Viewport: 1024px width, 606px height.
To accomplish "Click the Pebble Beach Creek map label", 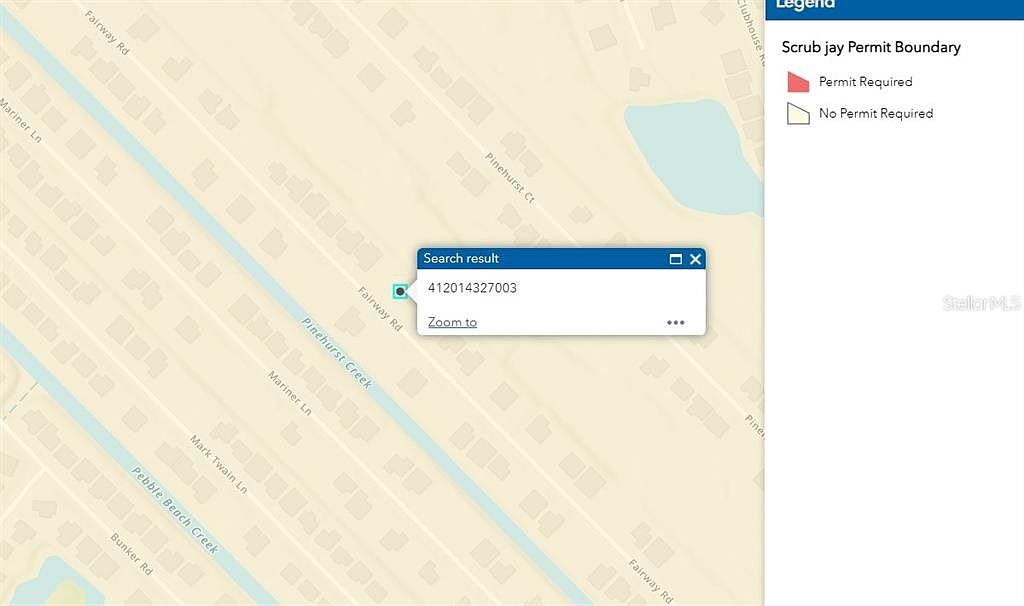I will point(175,510).
